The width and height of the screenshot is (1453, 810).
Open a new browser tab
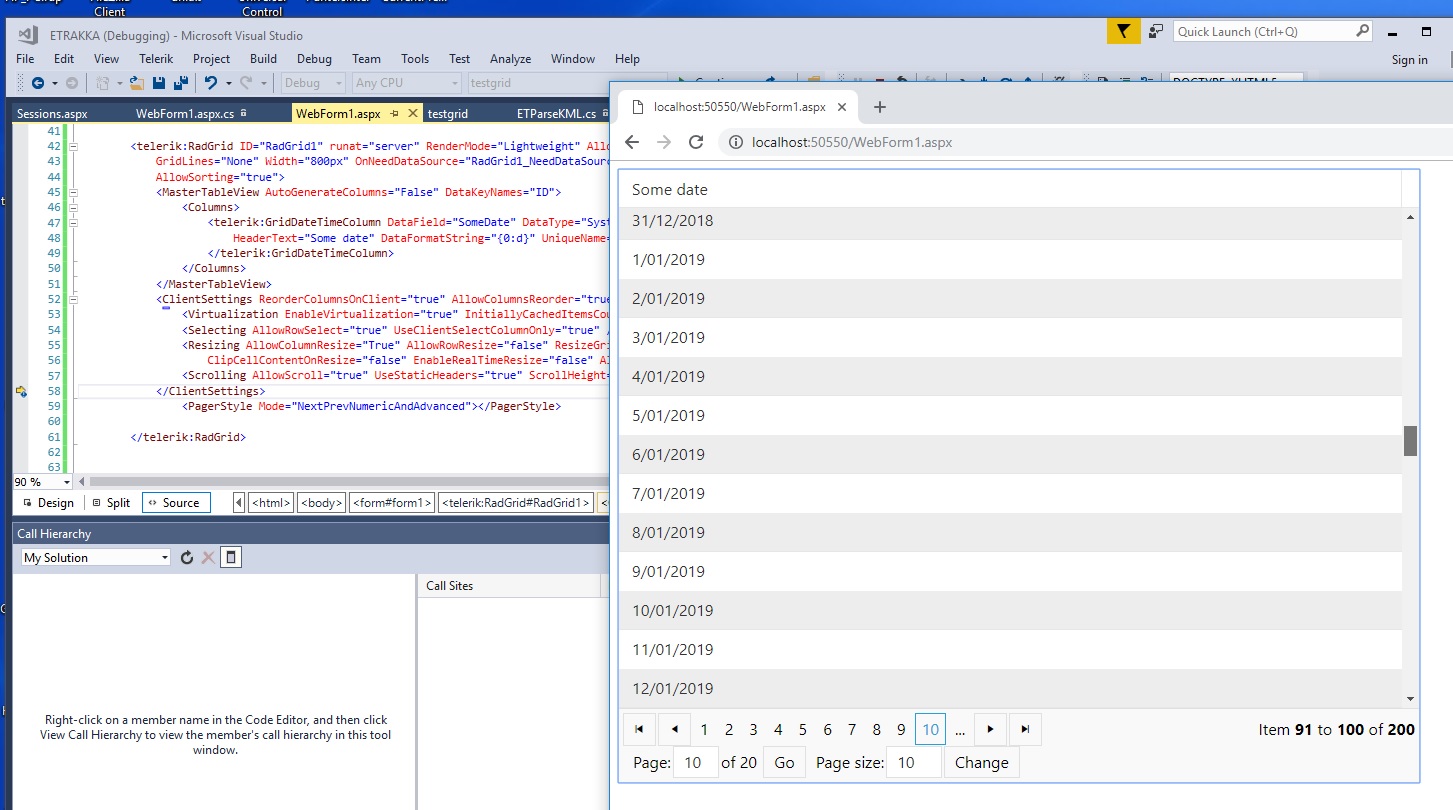pos(880,107)
